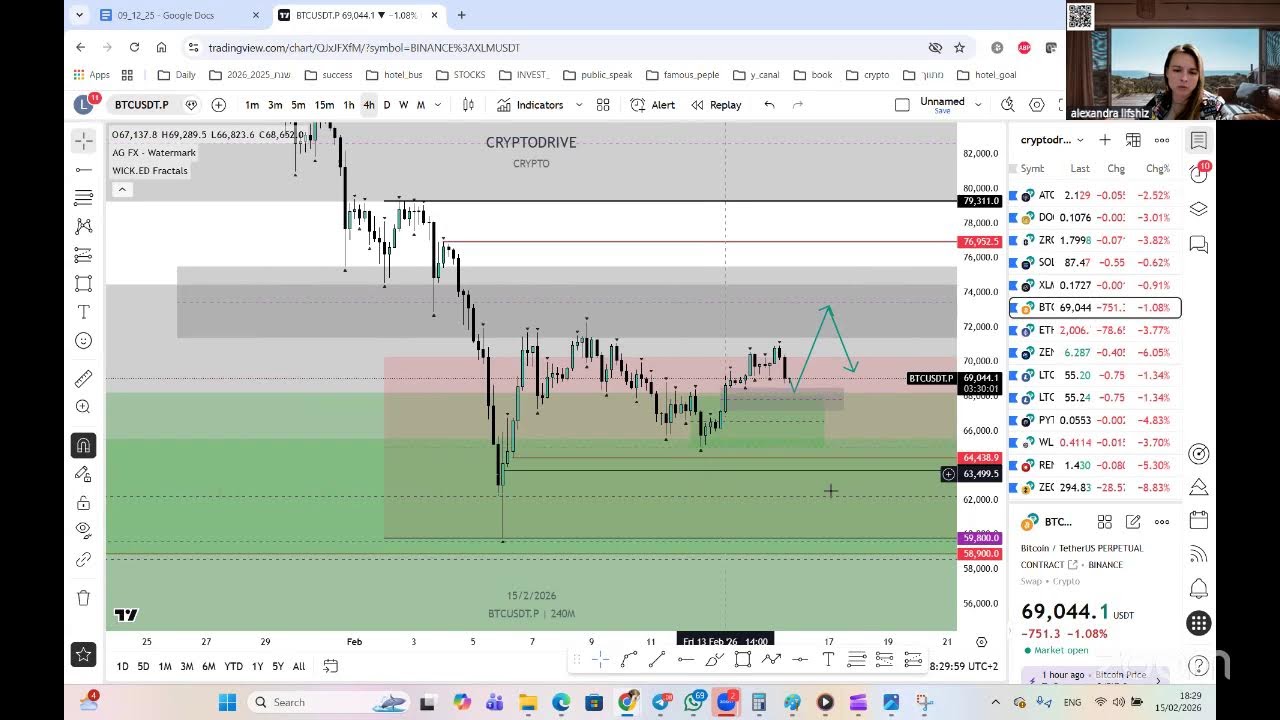Select the Text annotation tool in sidebar
The image size is (1280, 720).
[x=83, y=312]
